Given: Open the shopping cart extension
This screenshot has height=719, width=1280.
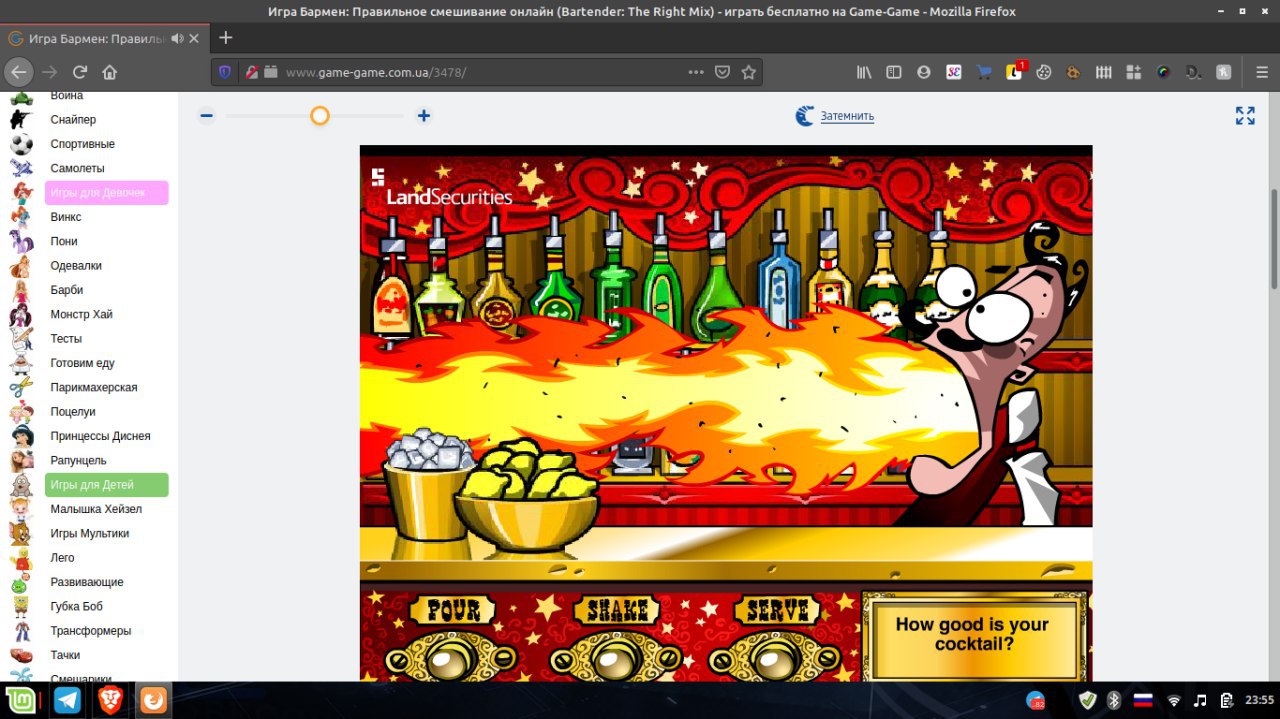Looking at the screenshot, I should (984, 72).
